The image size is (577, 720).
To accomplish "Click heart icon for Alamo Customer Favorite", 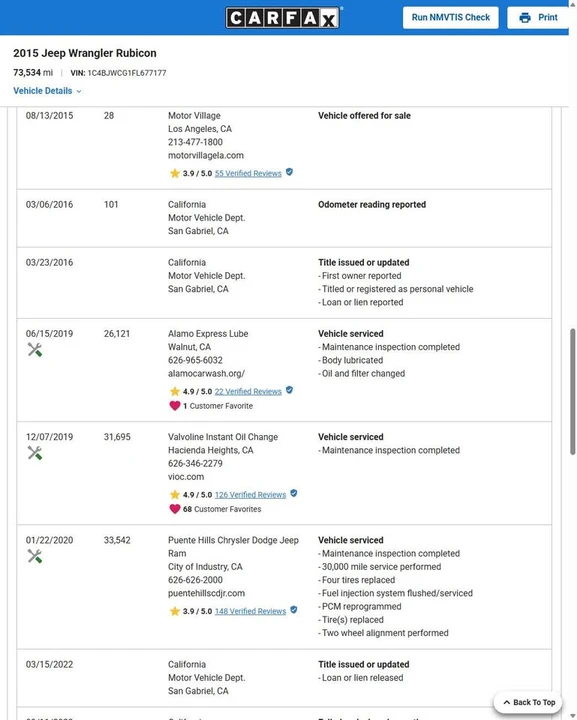I will pos(174,405).
